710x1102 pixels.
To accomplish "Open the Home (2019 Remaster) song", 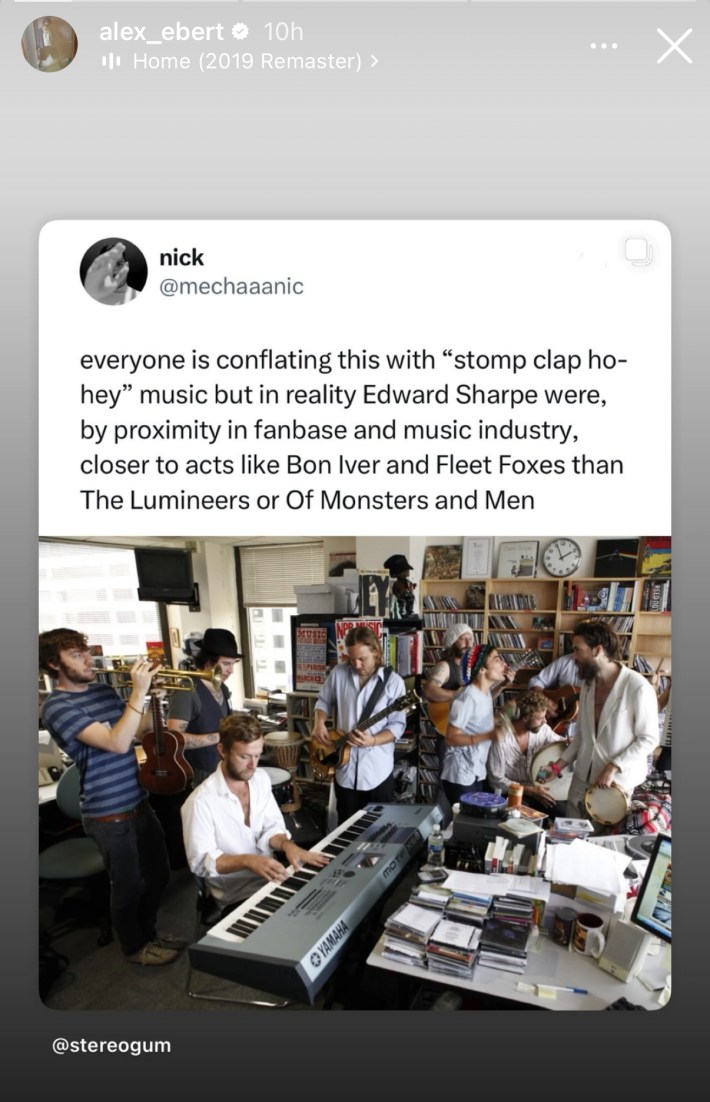I will point(247,62).
